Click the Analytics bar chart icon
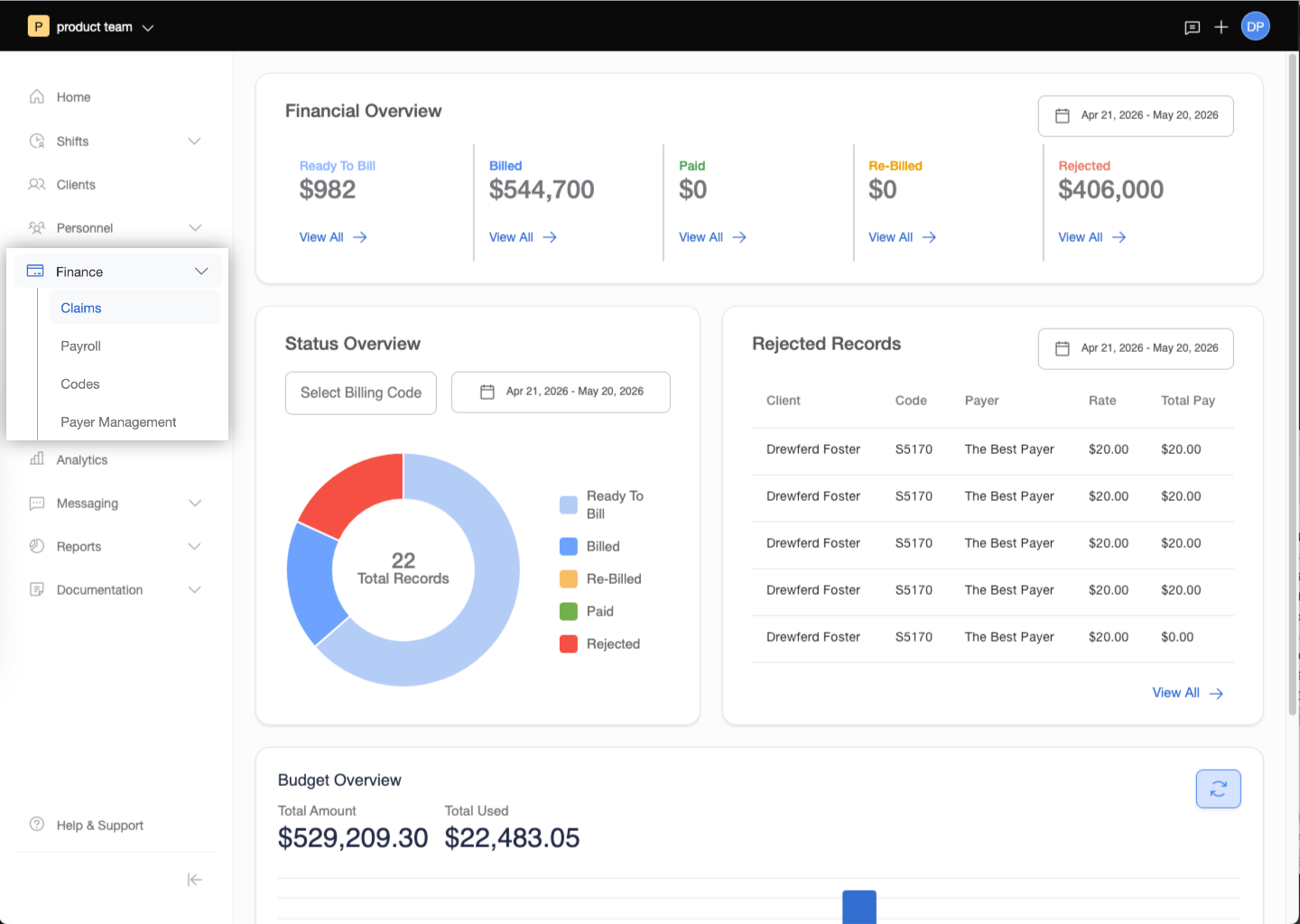1300x924 pixels. point(37,458)
